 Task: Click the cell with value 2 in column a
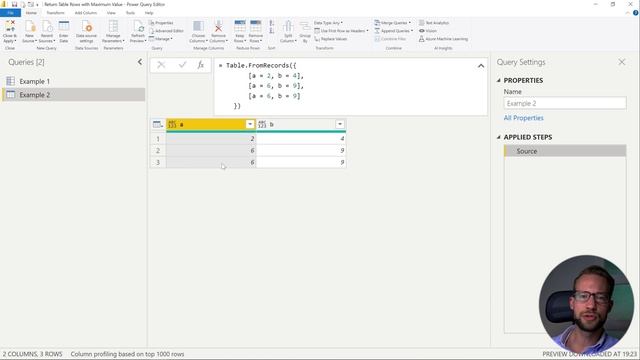tap(211, 139)
